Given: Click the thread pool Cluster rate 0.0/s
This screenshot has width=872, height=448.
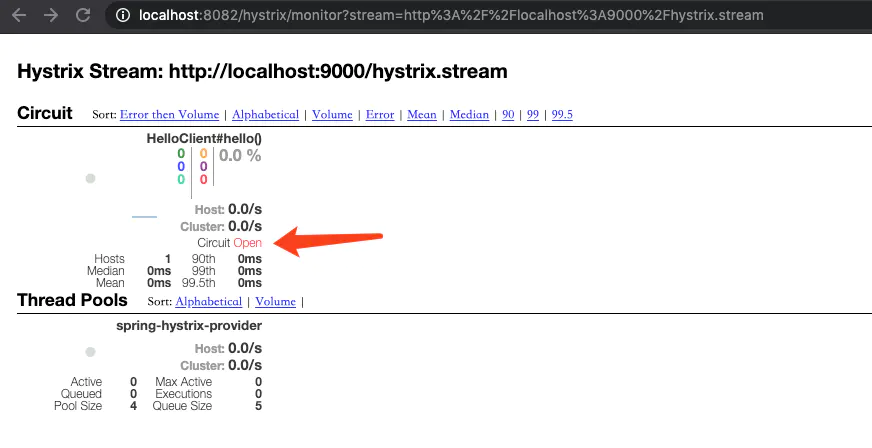Looking at the screenshot, I should click(x=245, y=365).
